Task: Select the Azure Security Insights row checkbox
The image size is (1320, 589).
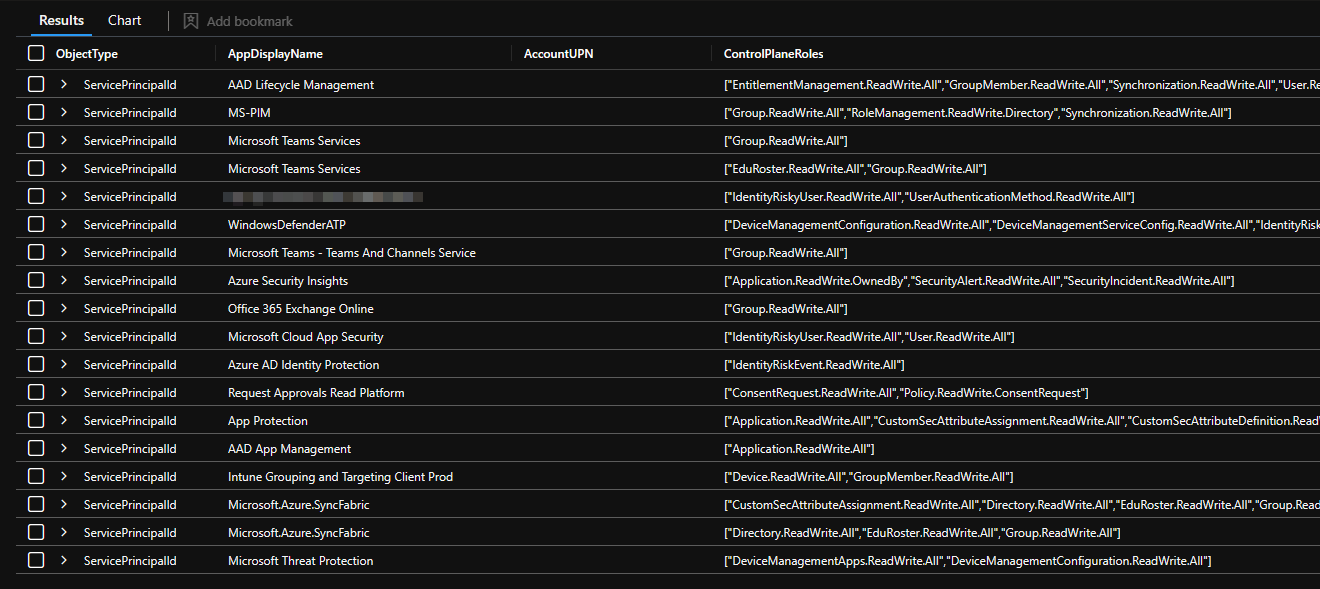Action: pyautogui.click(x=36, y=280)
